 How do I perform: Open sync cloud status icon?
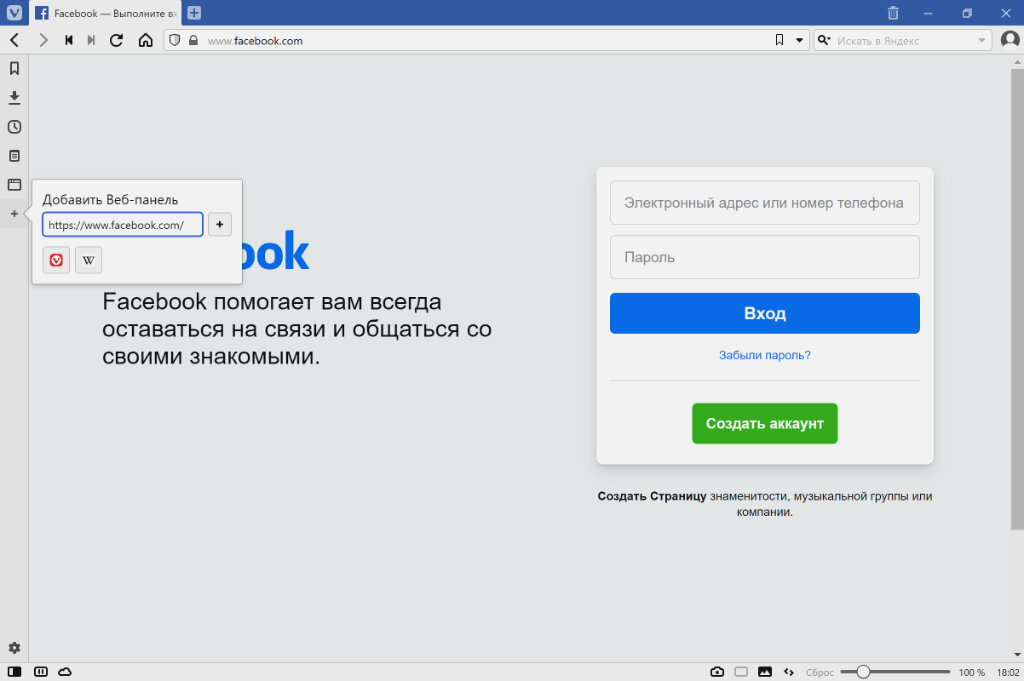point(65,672)
